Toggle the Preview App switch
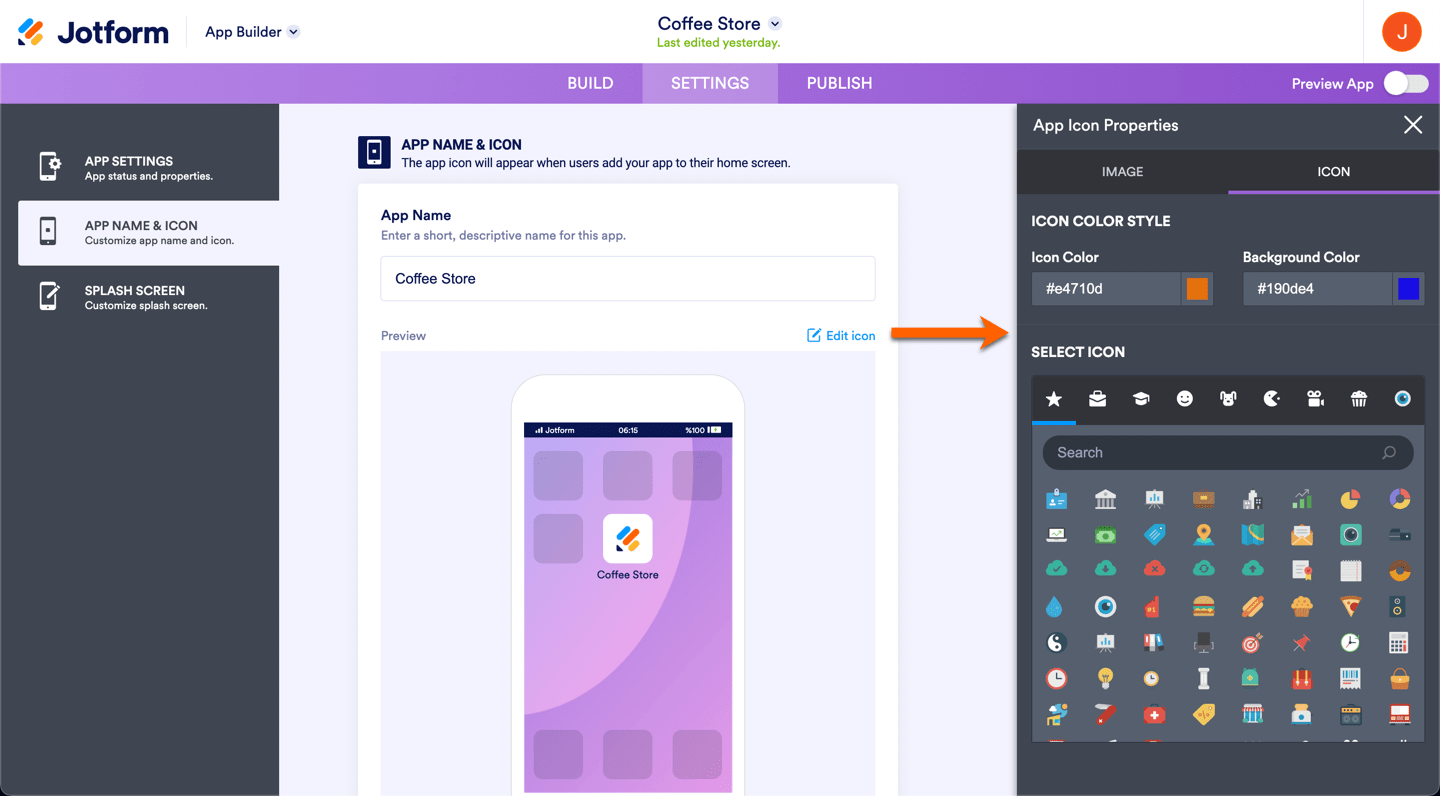 (1406, 84)
